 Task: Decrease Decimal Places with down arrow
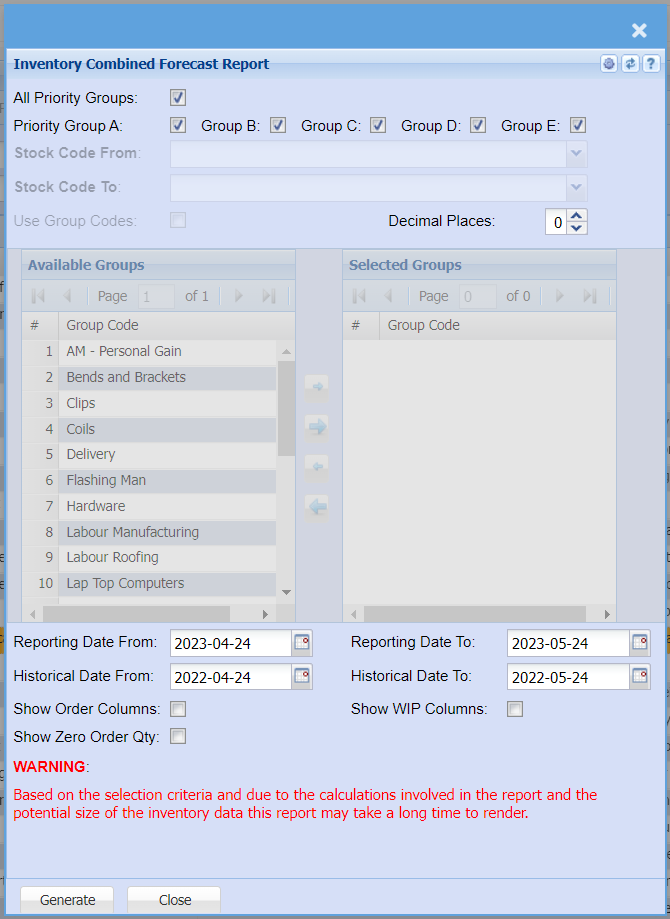click(577, 228)
